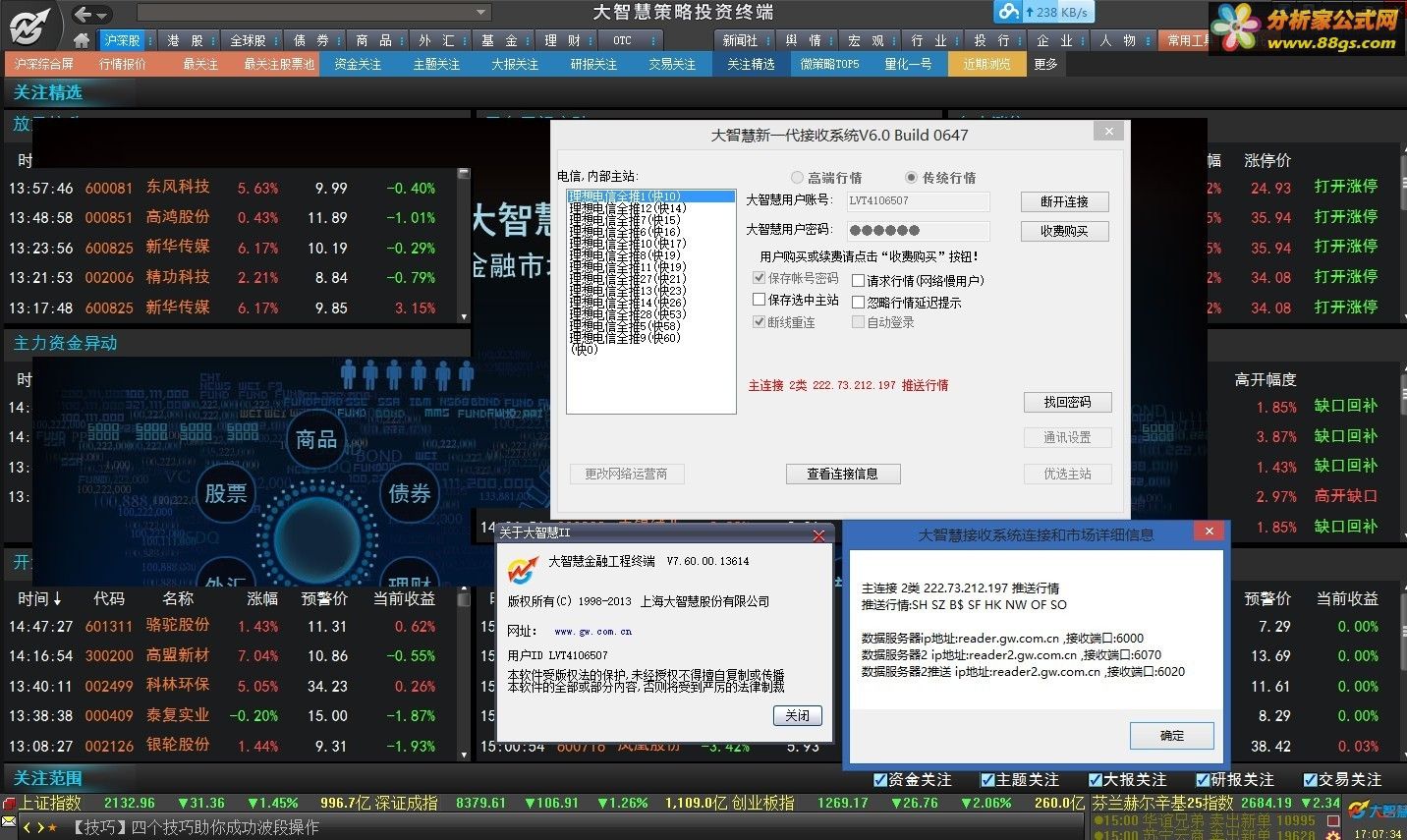
Task: Click the star icon in the bottom ticker bar
Action: pos(52,828)
